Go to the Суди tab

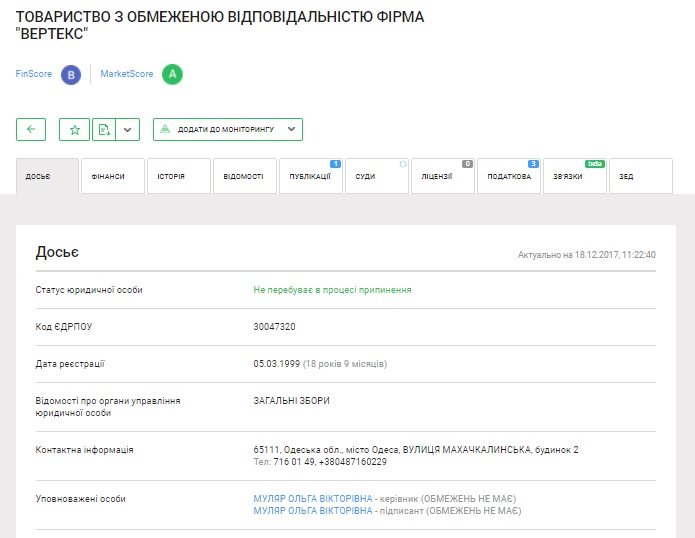[x=376, y=177]
